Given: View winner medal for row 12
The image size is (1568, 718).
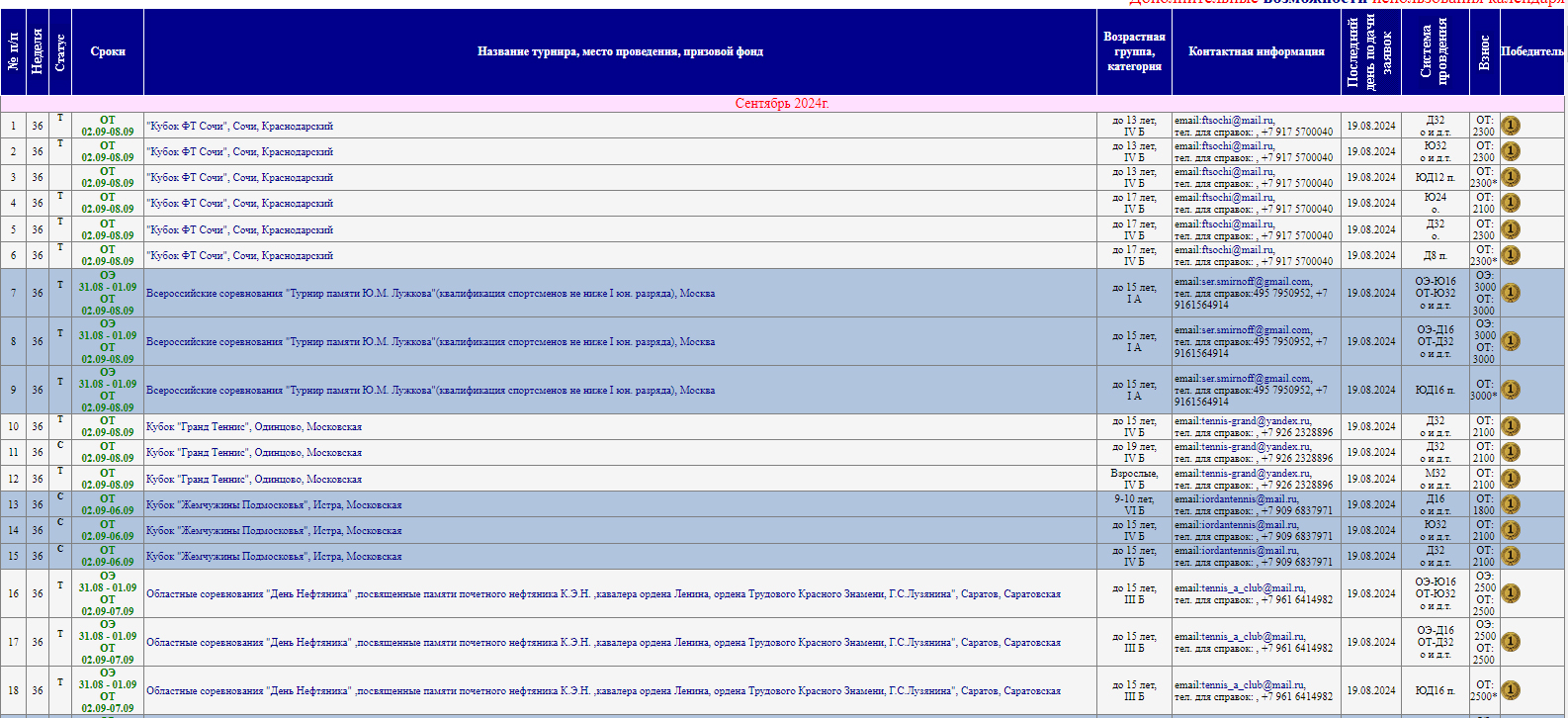Looking at the screenshot, I should tap(1511, 479).
